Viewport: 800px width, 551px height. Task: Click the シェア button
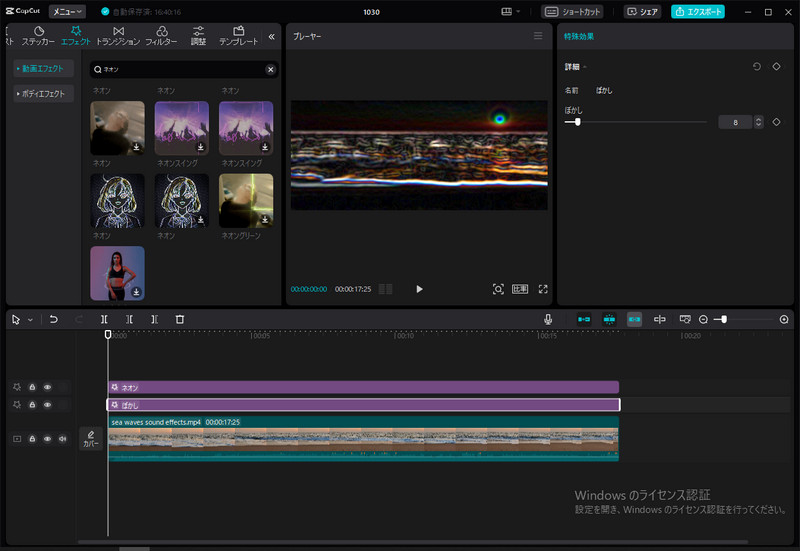(642, 11)
